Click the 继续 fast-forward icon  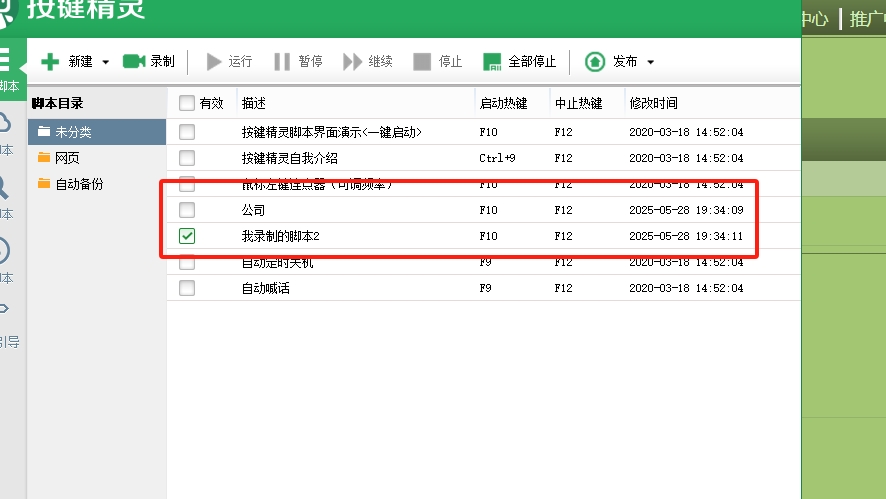[x=352, y=62]
